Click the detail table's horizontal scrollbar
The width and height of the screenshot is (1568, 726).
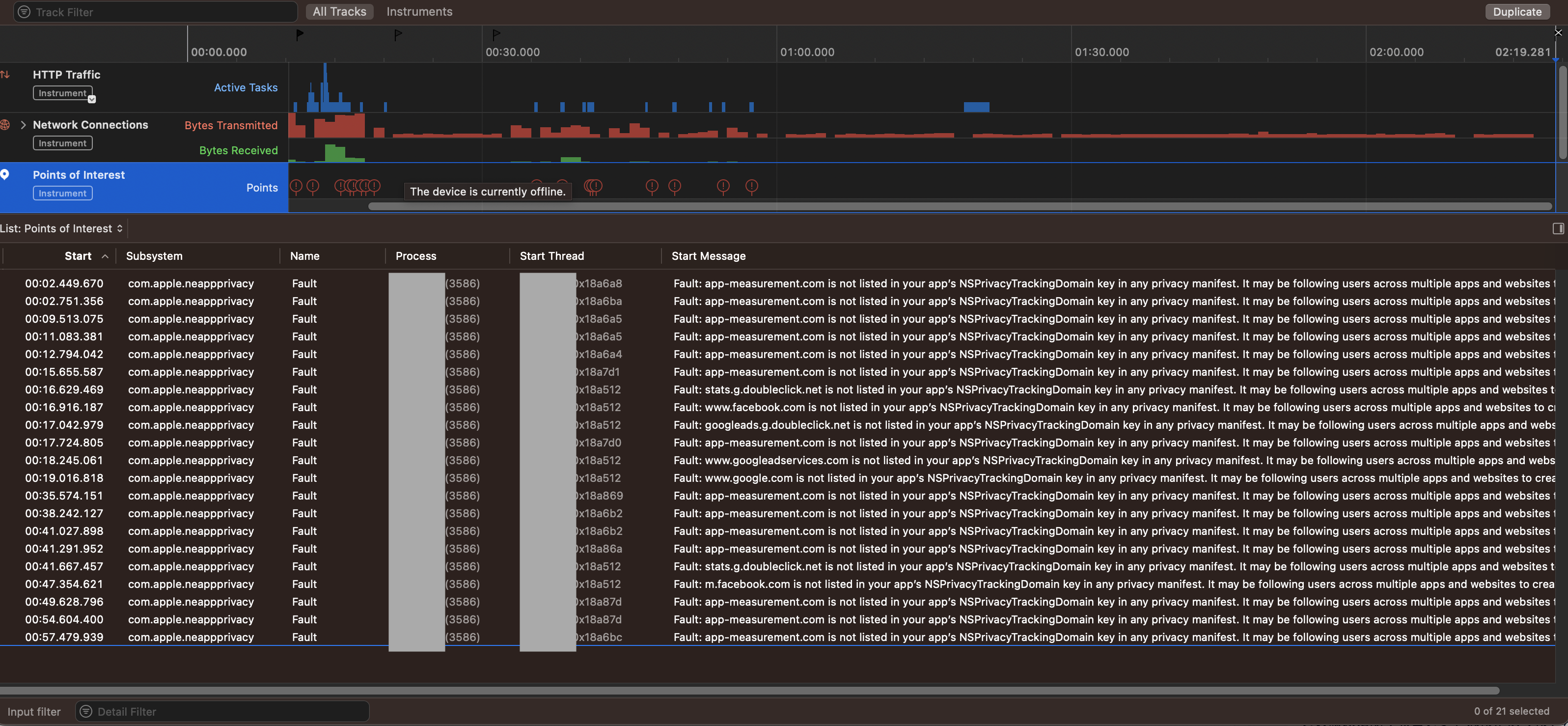tap(749, 690)
